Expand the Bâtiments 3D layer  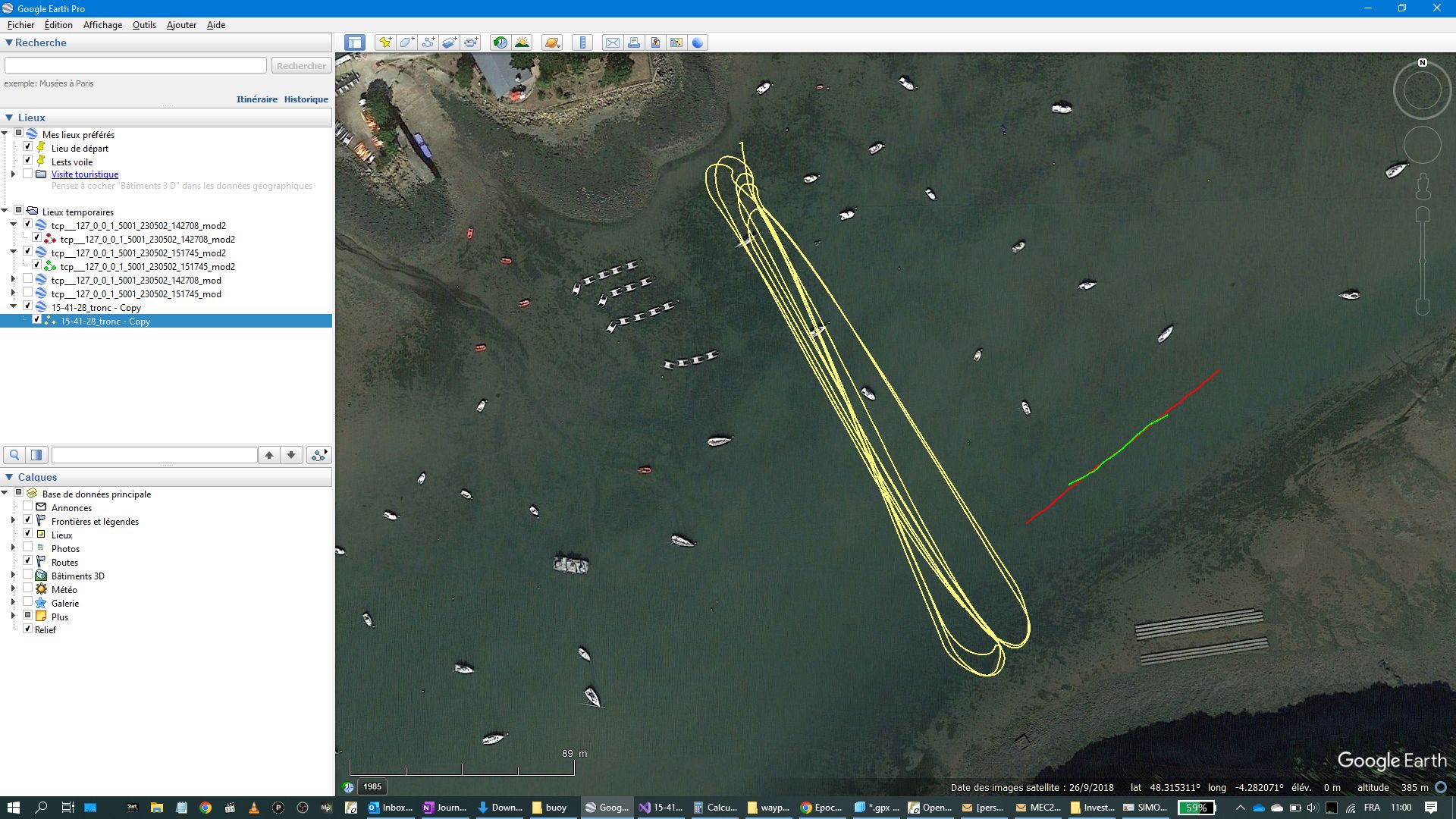[x=13, y=576]
